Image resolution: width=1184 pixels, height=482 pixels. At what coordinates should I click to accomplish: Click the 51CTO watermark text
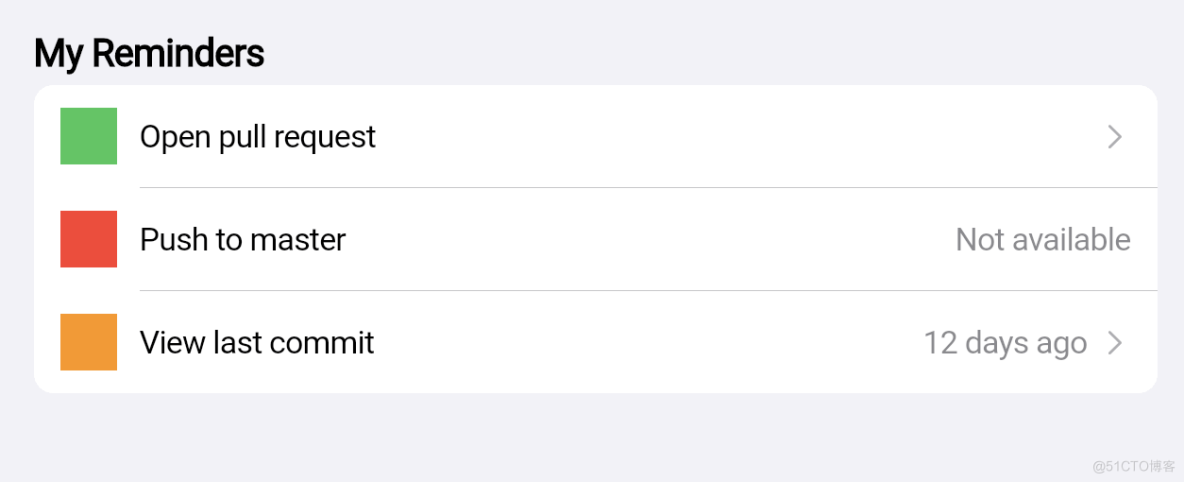pos(1133,466)
